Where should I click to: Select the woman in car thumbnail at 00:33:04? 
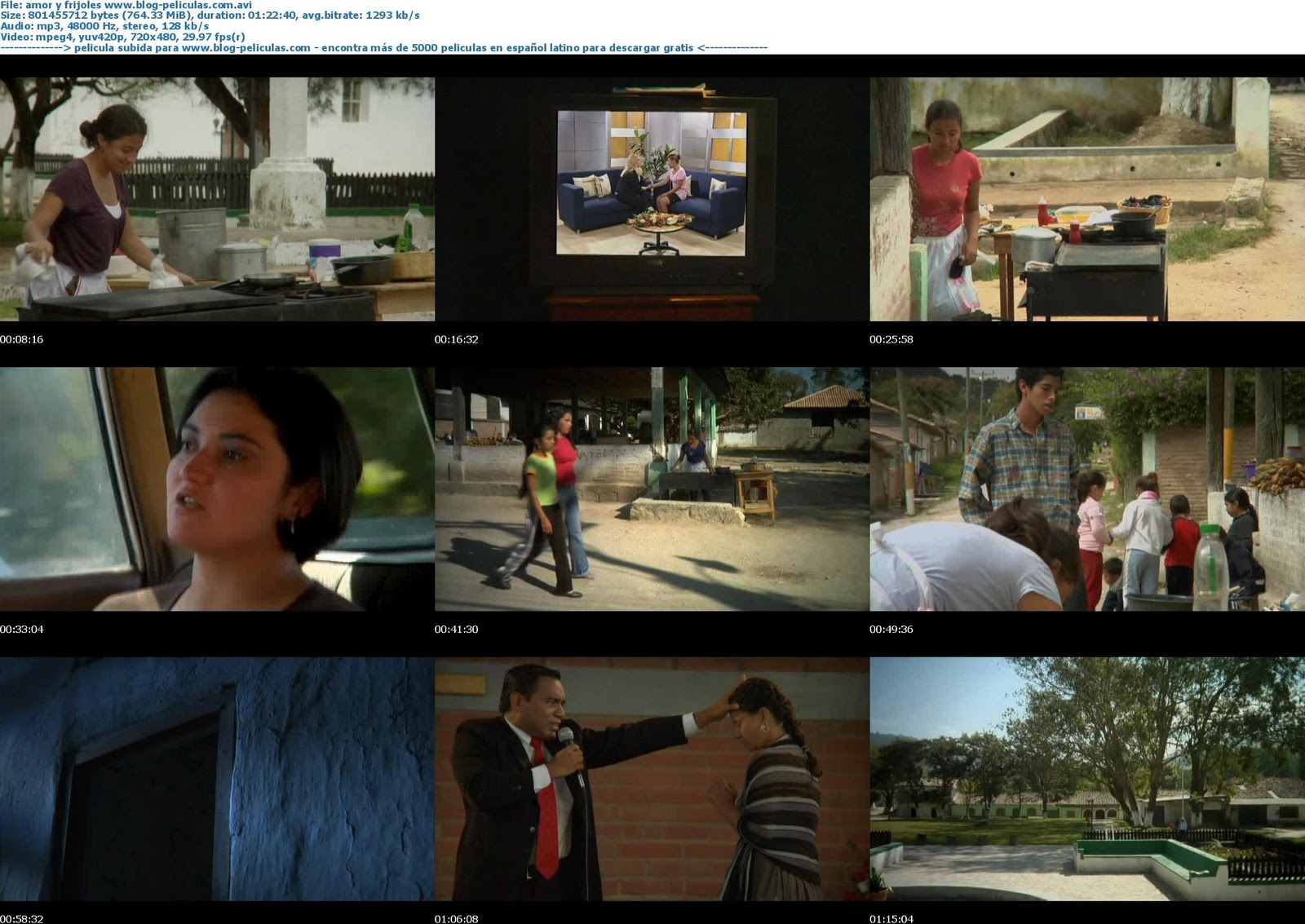point(217,489)
